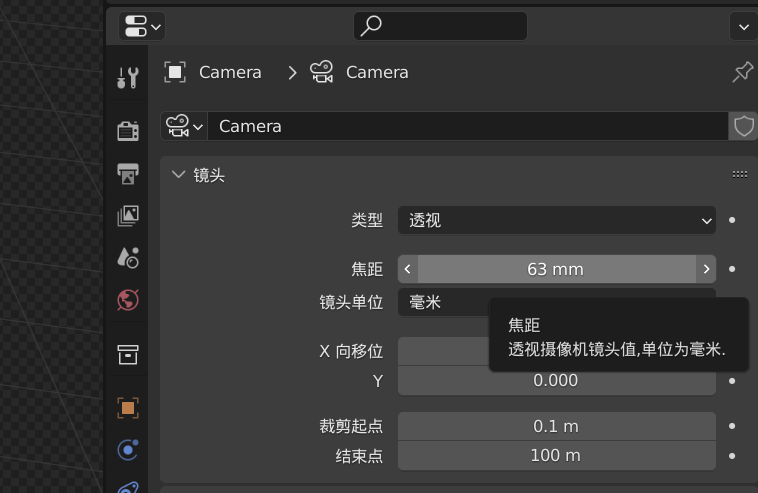Toggle fake user shield for Camera data

pos(743,126)
